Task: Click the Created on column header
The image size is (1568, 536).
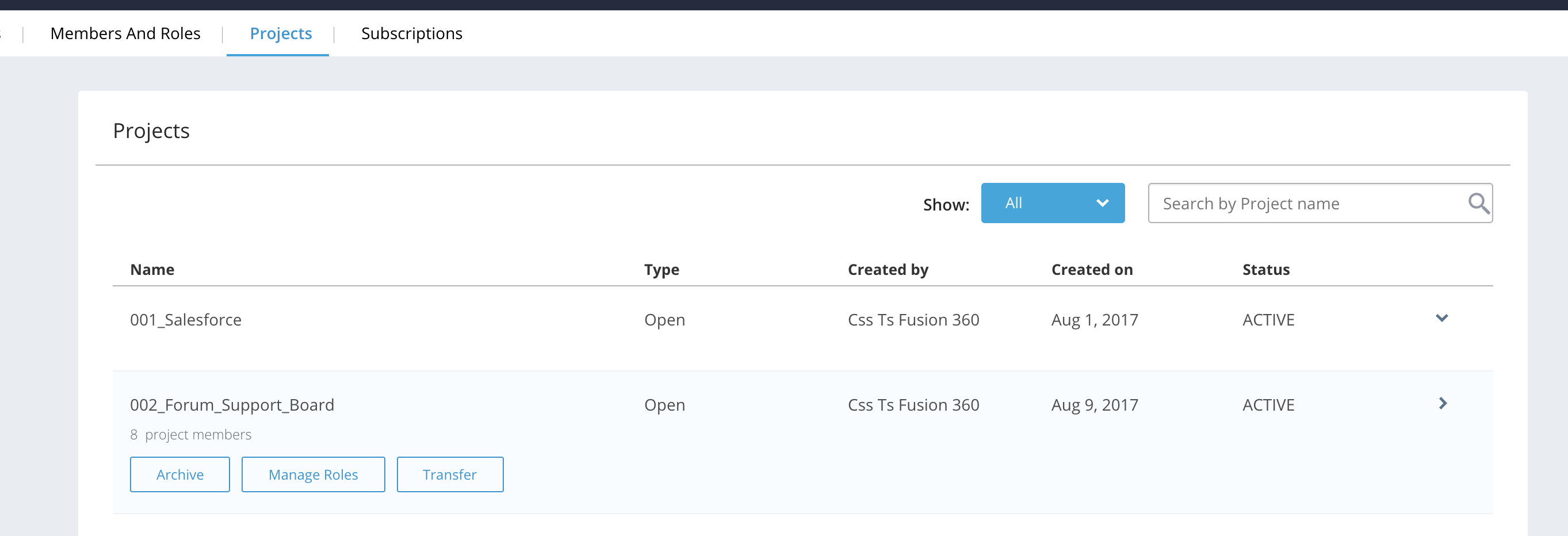Action: [x=1091, y=270]
